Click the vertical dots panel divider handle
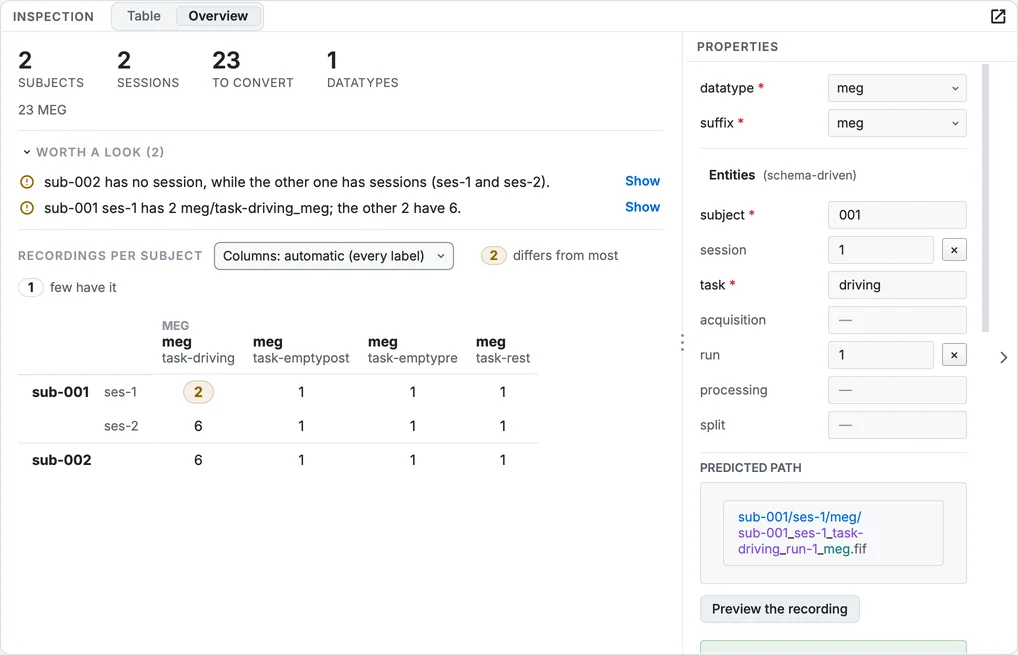This screenshot has width=1018, height=655. click(682, 343)
